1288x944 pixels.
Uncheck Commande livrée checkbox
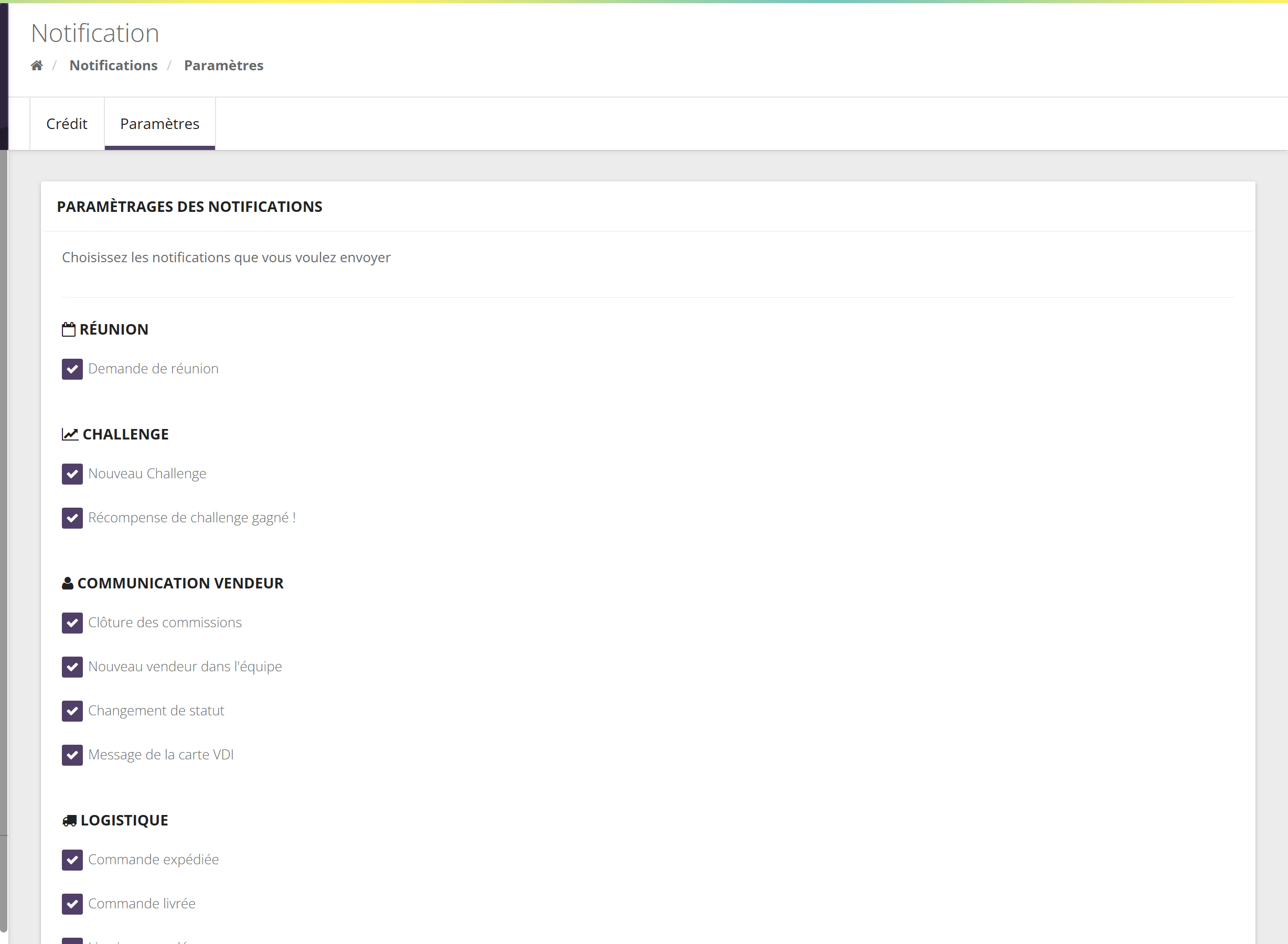pyautogui.click(x=72, y=904)
